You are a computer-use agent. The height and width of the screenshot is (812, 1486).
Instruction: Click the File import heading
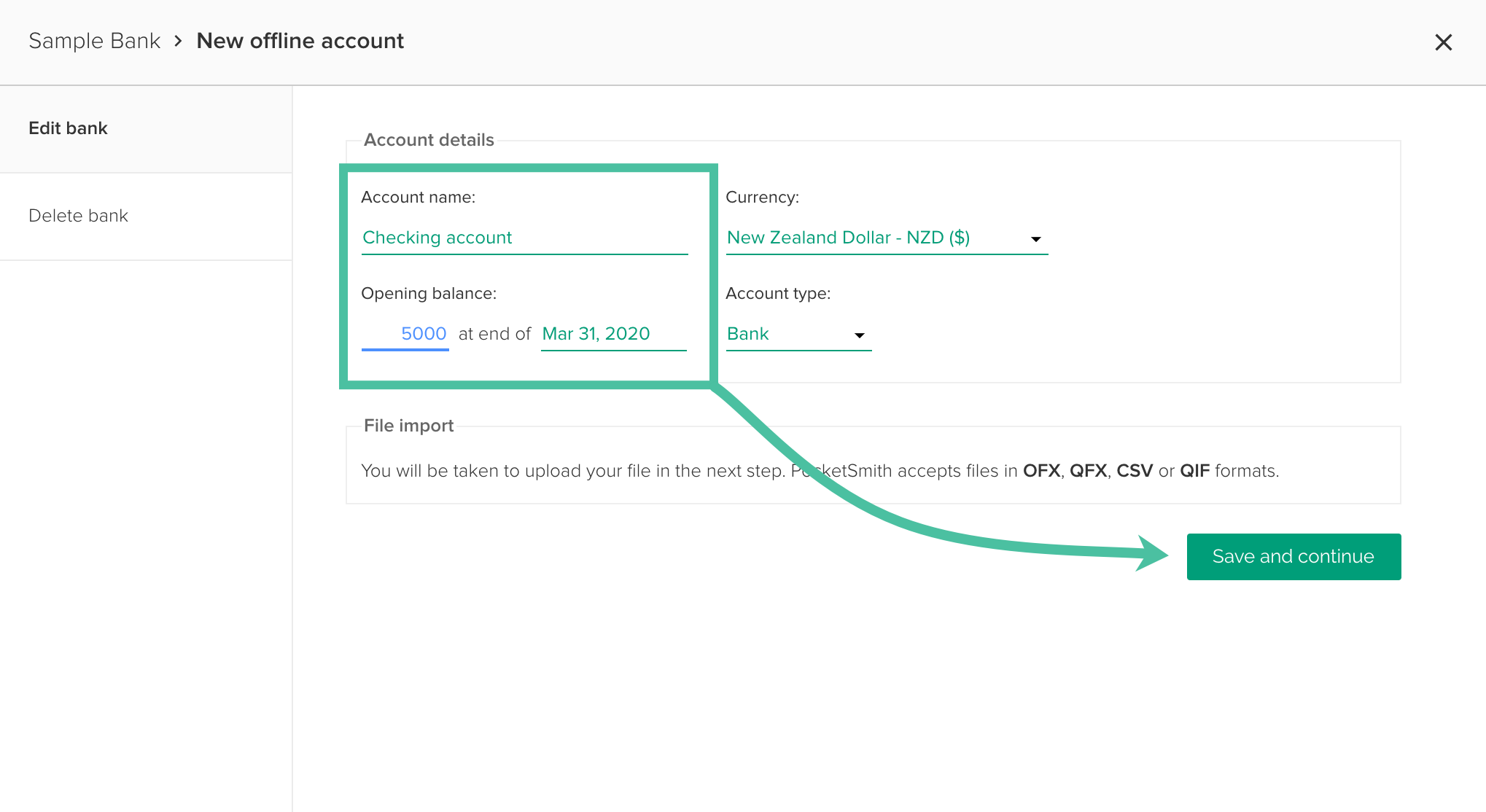[408, 426]
